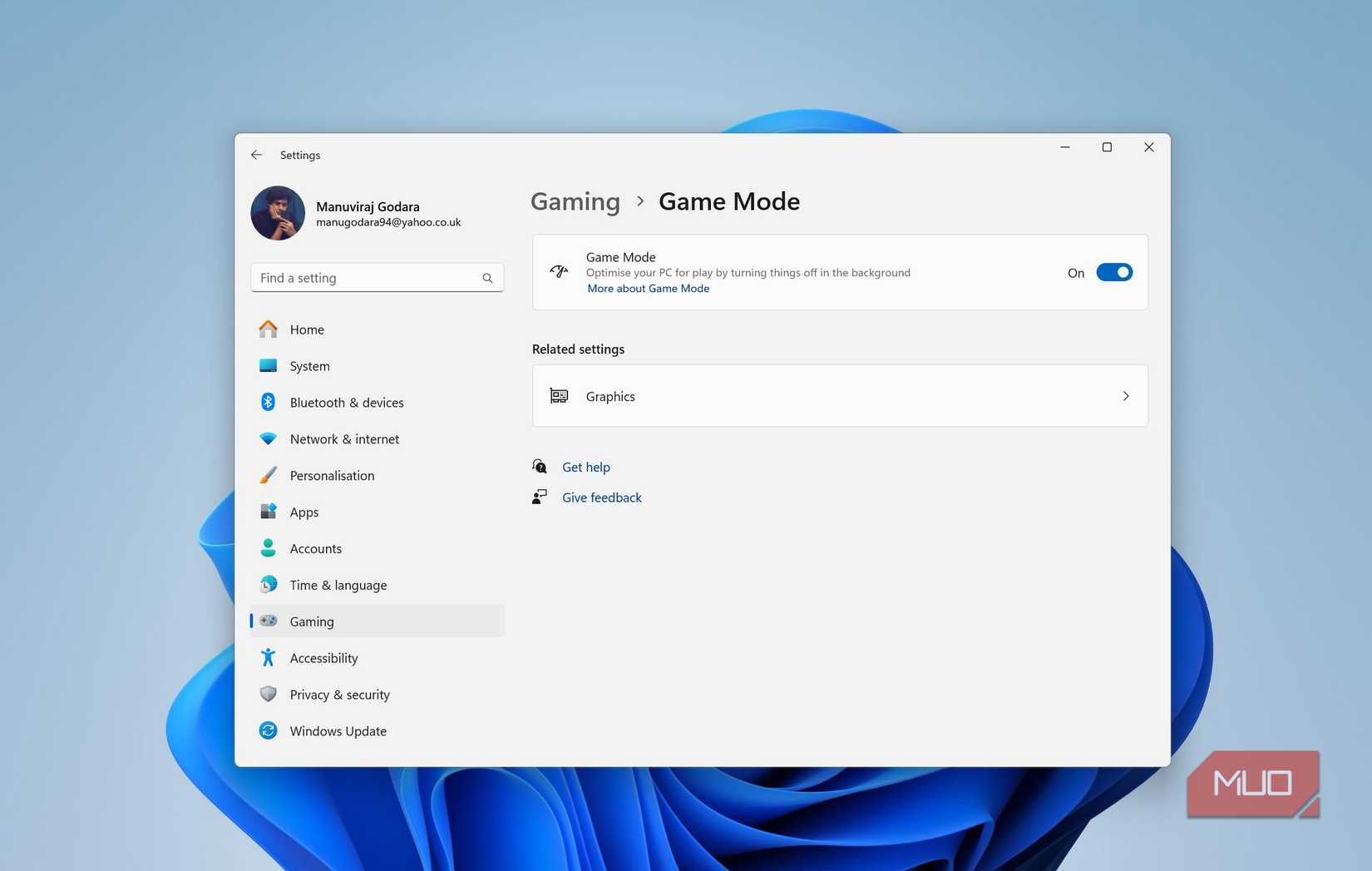Select Time & language label
The height and width of the screenshot is (871, 1372).
[x=338, y=586]
